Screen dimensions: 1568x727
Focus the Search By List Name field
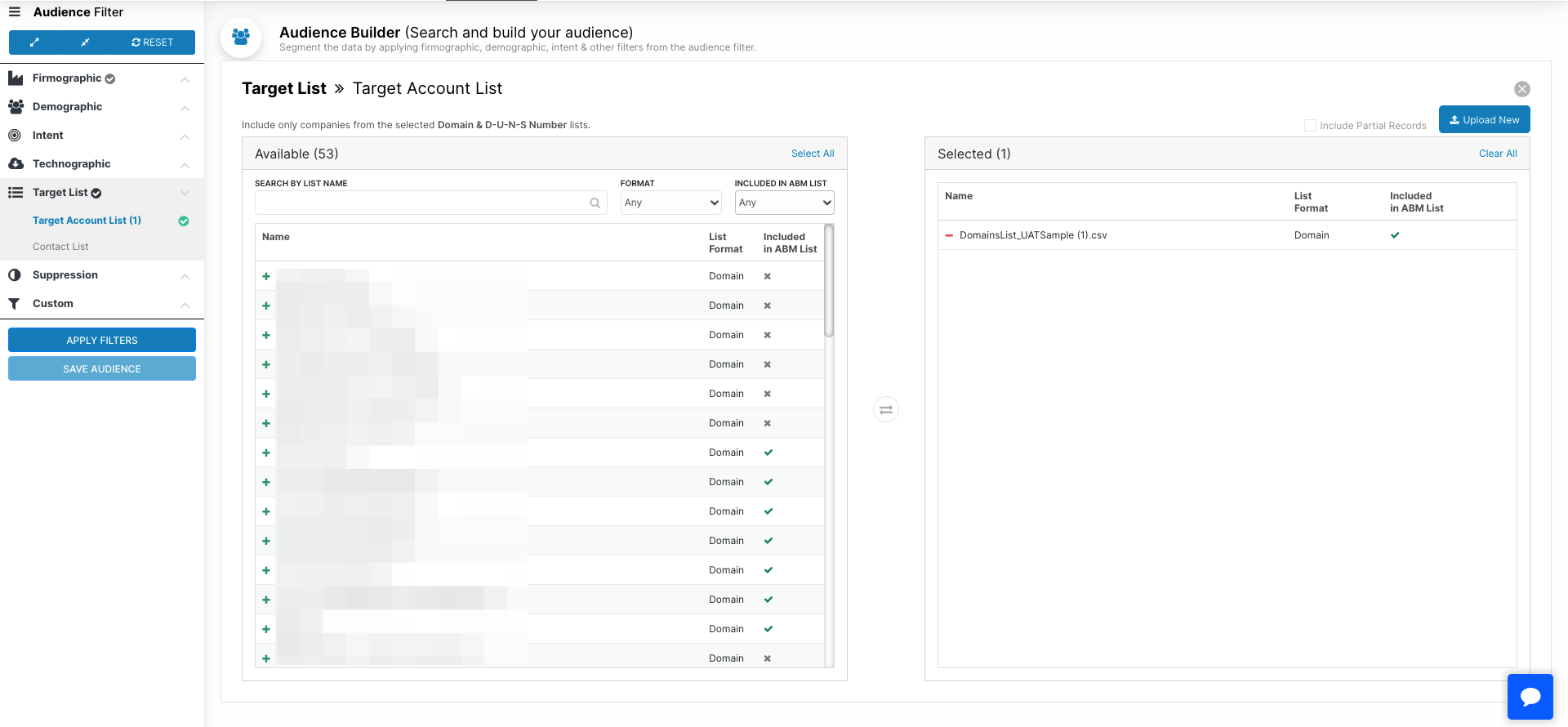pos(430,203)
